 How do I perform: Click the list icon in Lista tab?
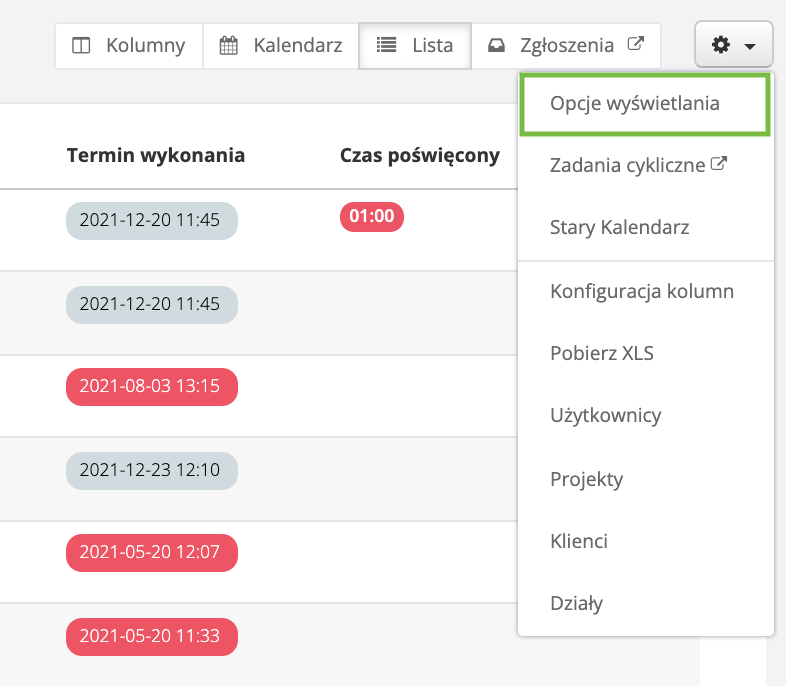pos(387,46)
